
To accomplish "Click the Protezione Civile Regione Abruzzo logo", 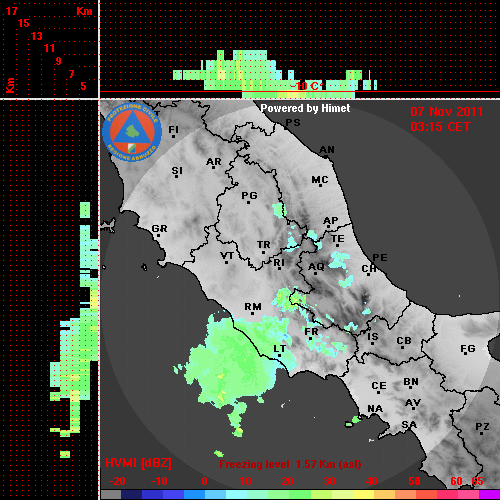I will pyautogui.click(x=132, y=132).
